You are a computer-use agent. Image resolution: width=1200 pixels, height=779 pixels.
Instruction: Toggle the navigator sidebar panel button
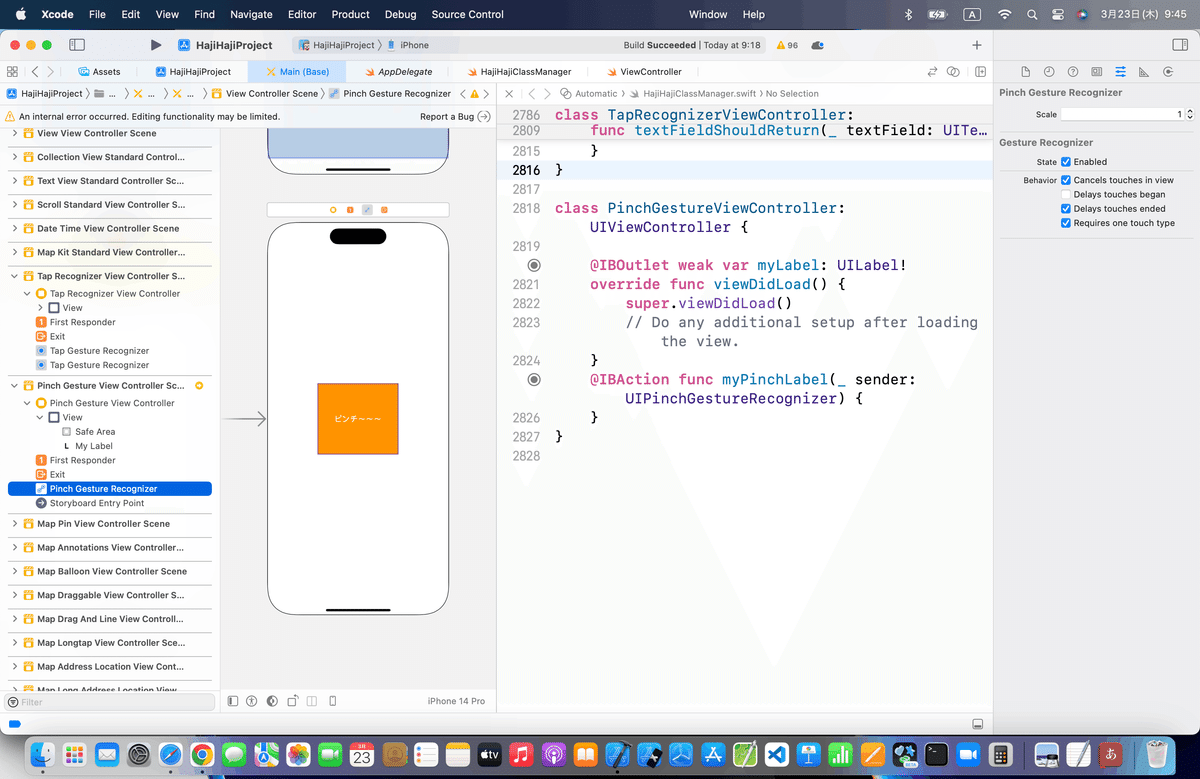pyautogui.click(x=77, y=45)
